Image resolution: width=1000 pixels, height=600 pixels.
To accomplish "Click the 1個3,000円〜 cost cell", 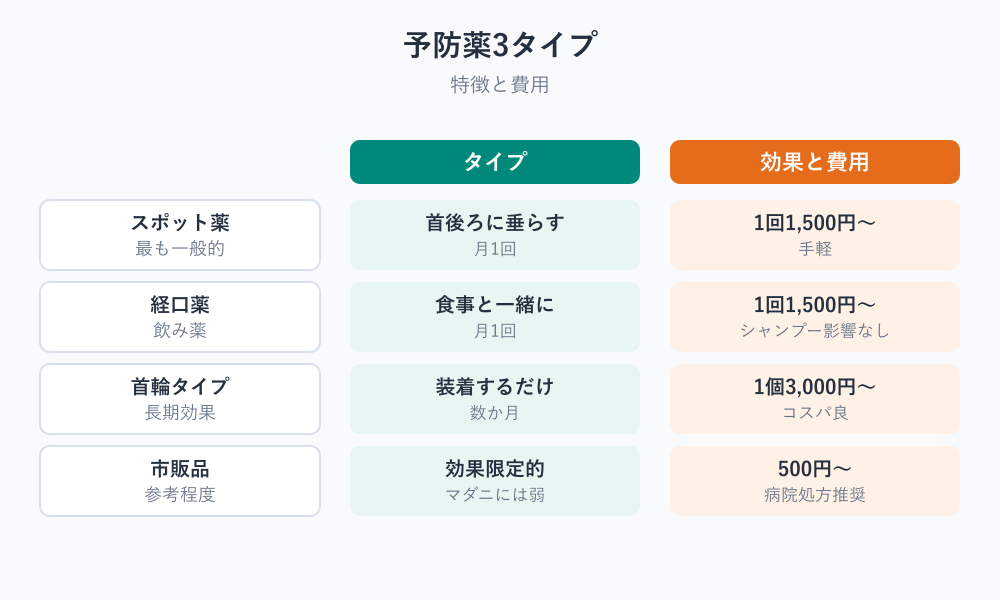I will tap(814, 399).
